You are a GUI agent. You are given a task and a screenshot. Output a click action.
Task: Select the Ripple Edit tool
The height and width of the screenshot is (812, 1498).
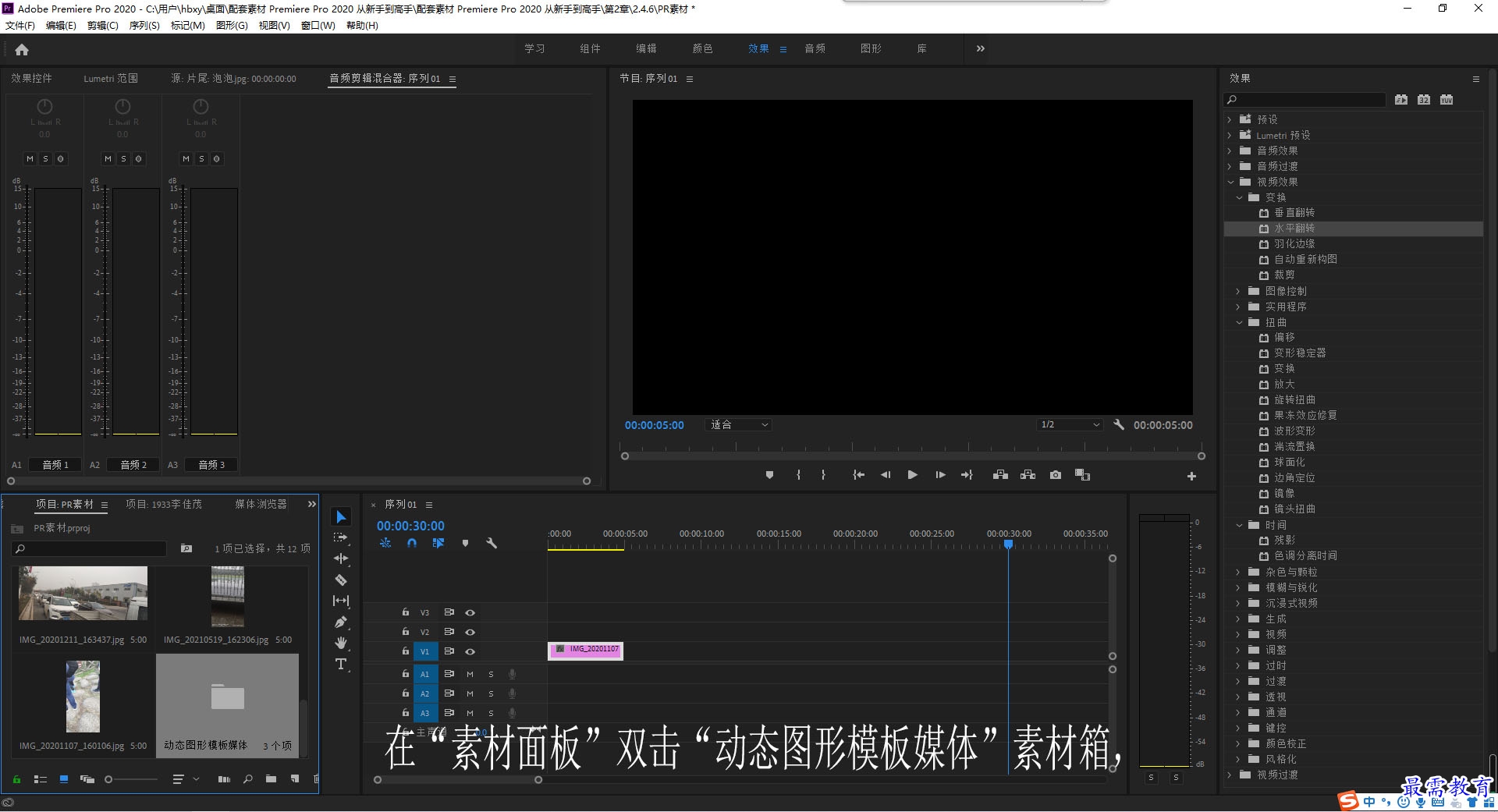341,558
